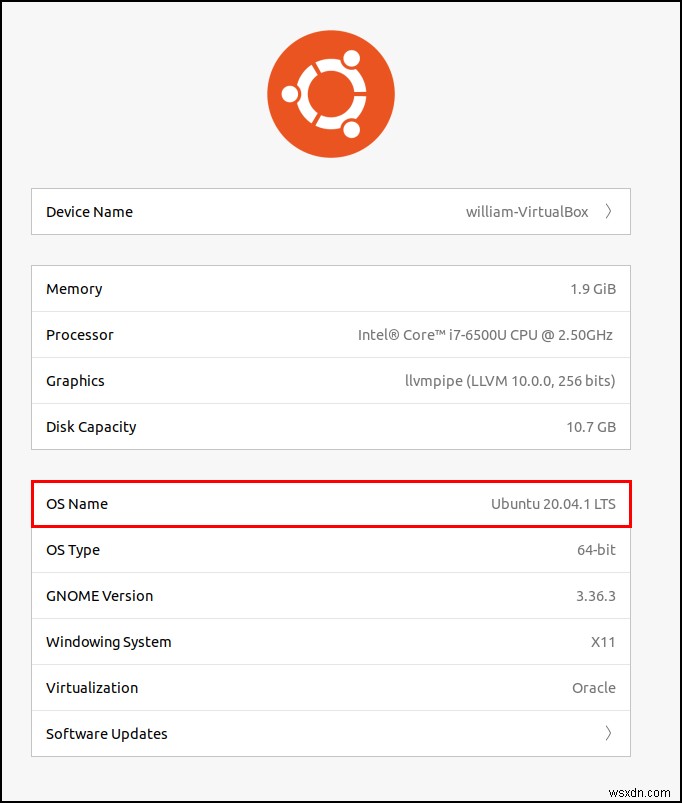Expand the Device Name chevron arrow

[608, 211]
